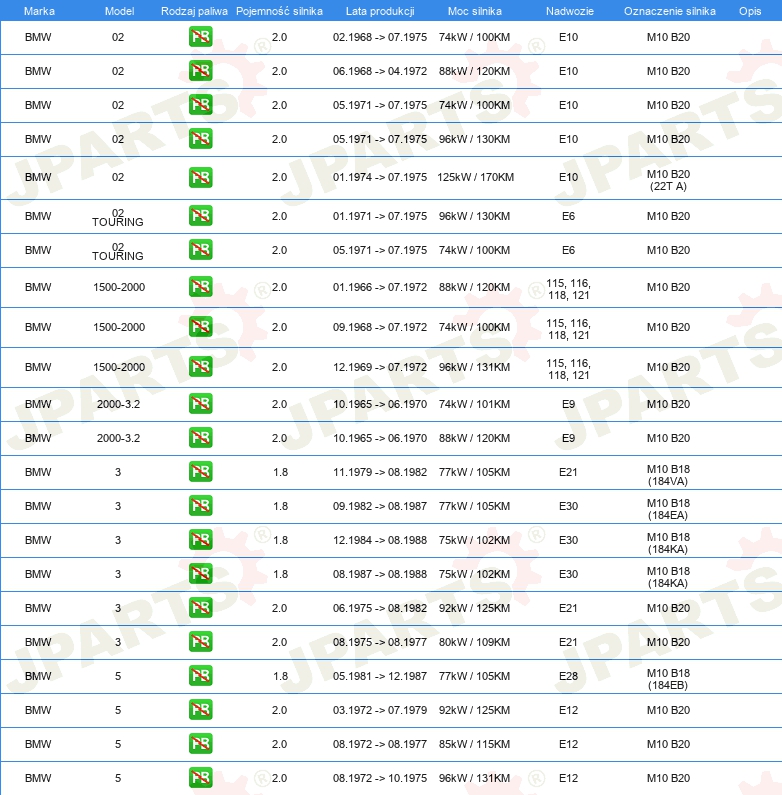Click the fuel icon in the 05.1971 -> 07.1975 130KM E10 row
Screen dimensions: 782x795
[x=200, y=139]
